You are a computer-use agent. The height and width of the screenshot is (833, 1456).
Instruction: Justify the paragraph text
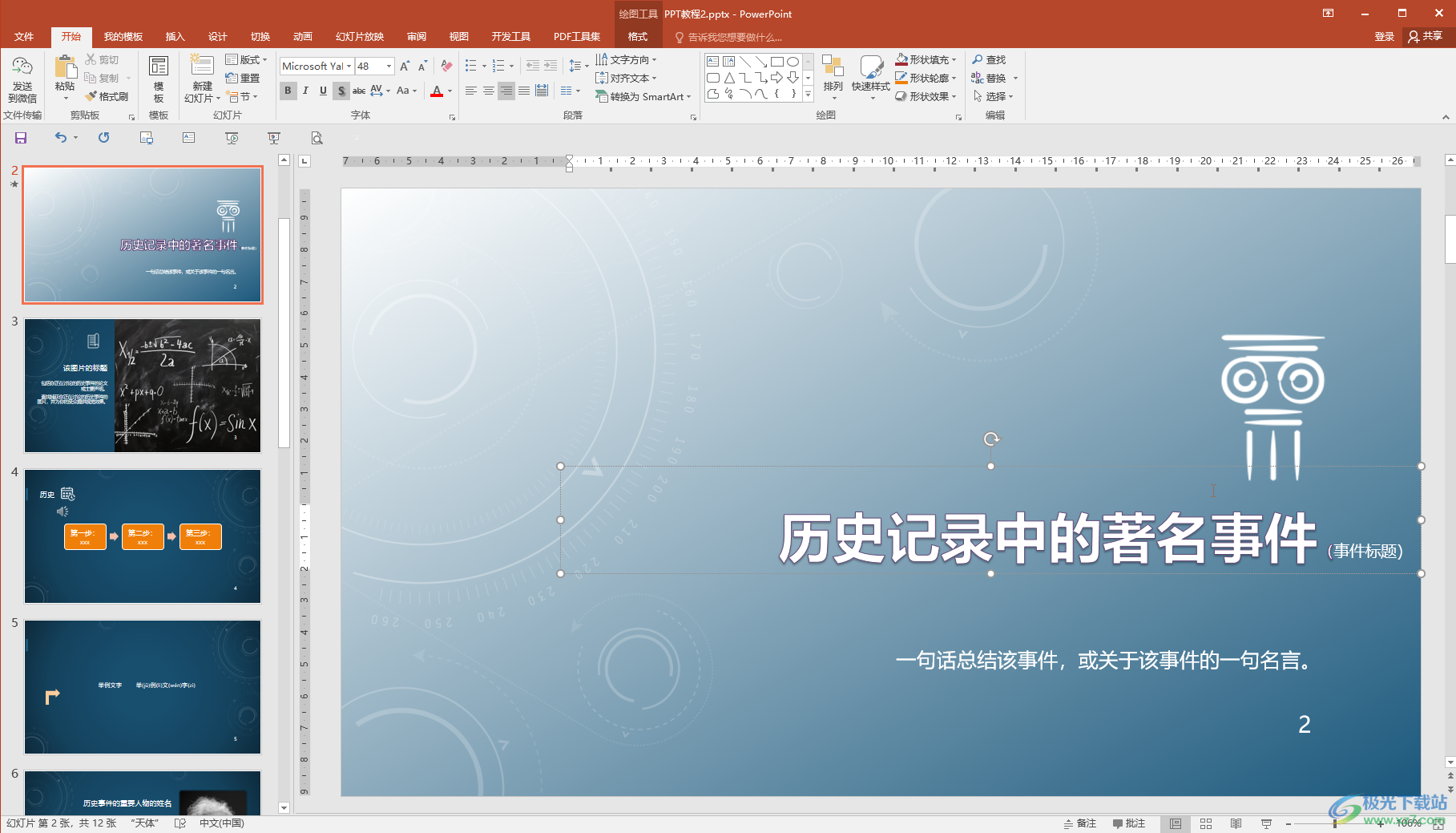pos(524,91)
